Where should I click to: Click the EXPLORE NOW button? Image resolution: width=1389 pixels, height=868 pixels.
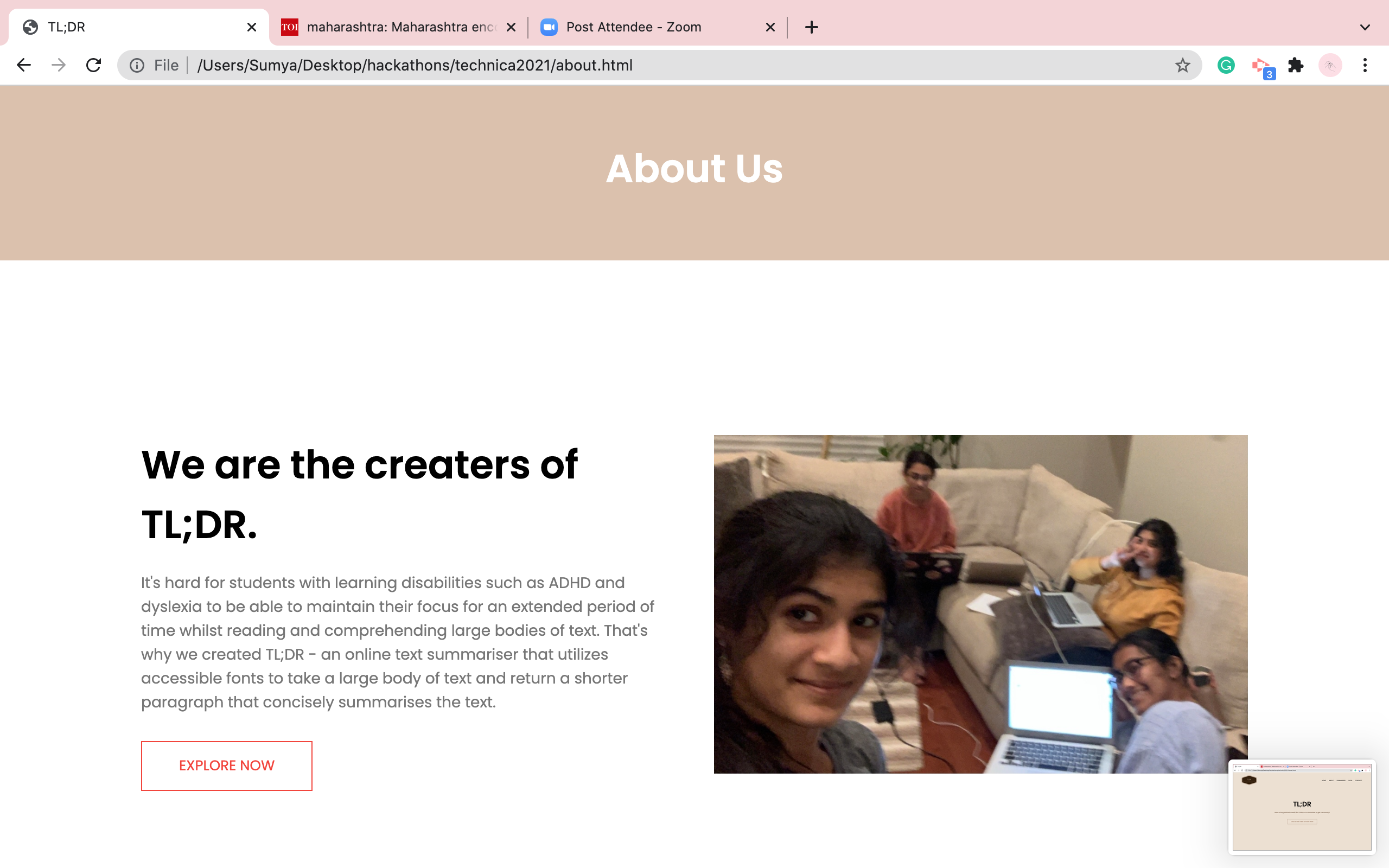coord(227,766)
